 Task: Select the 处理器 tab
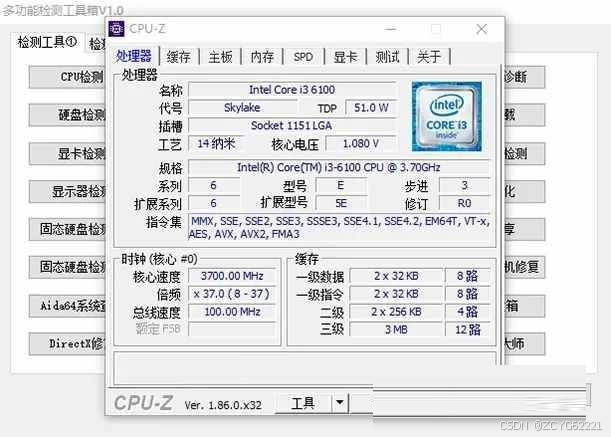click(x=134, y=57)
